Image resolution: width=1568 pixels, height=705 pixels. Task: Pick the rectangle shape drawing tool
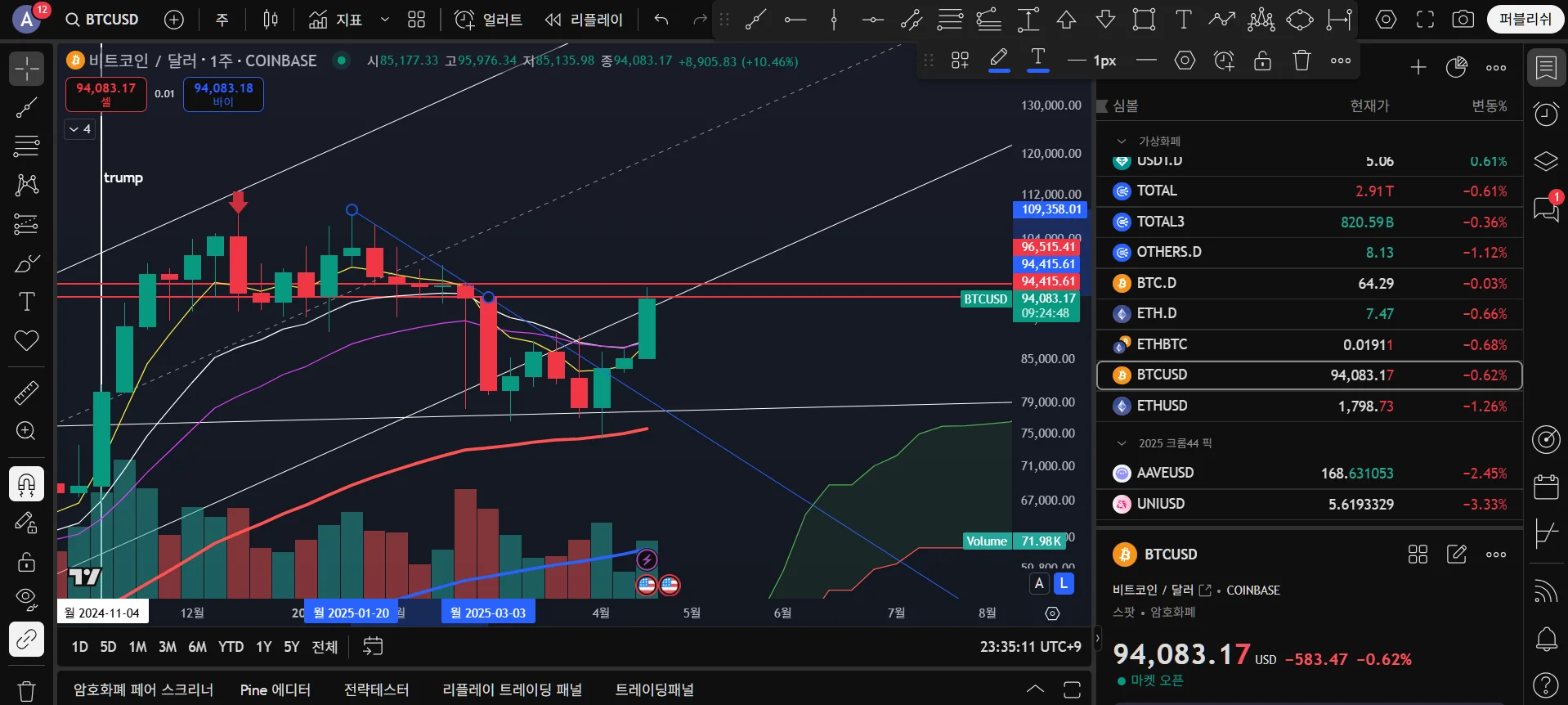pyautogui.click(x=1145, y=20)
